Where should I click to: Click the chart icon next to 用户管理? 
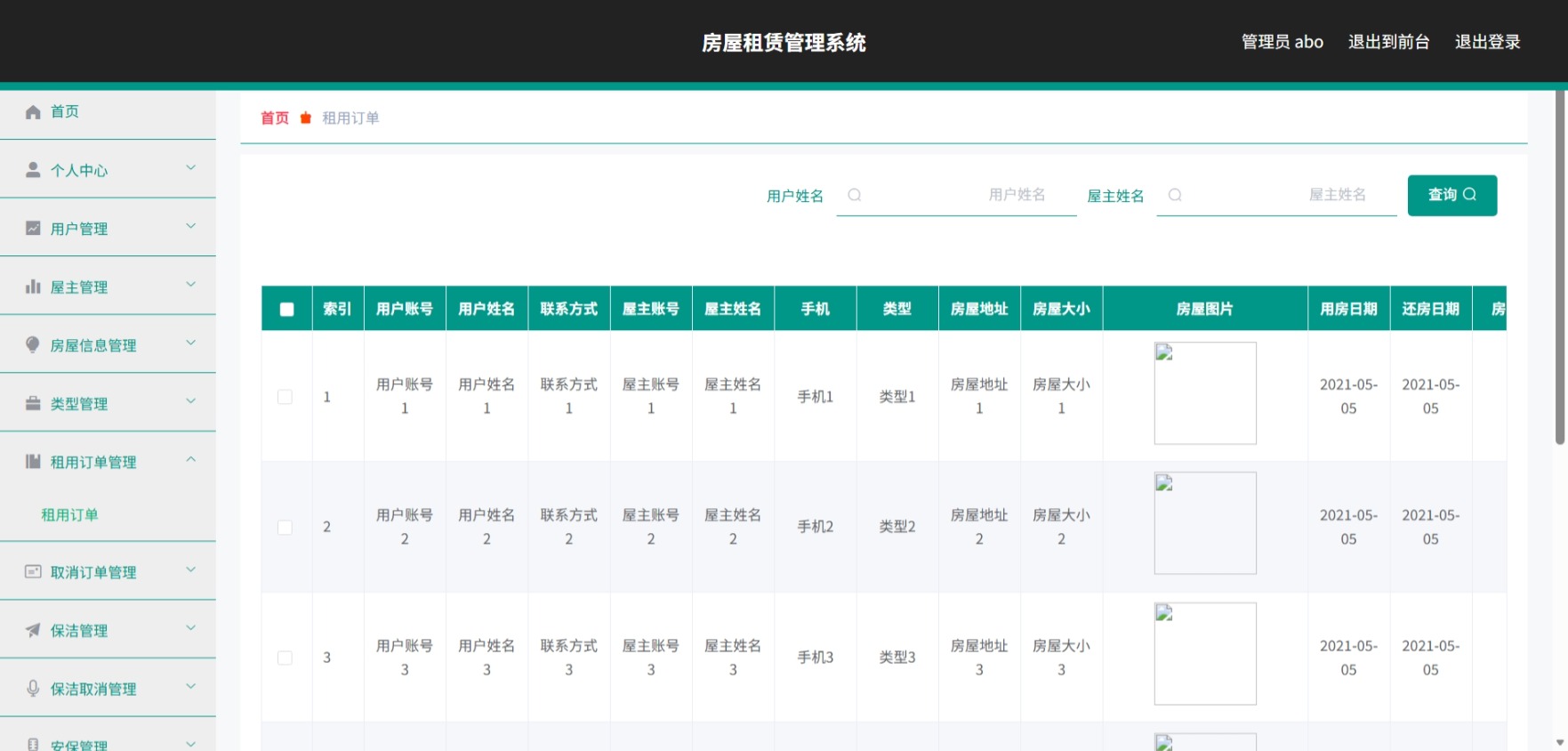click(33, 229)
